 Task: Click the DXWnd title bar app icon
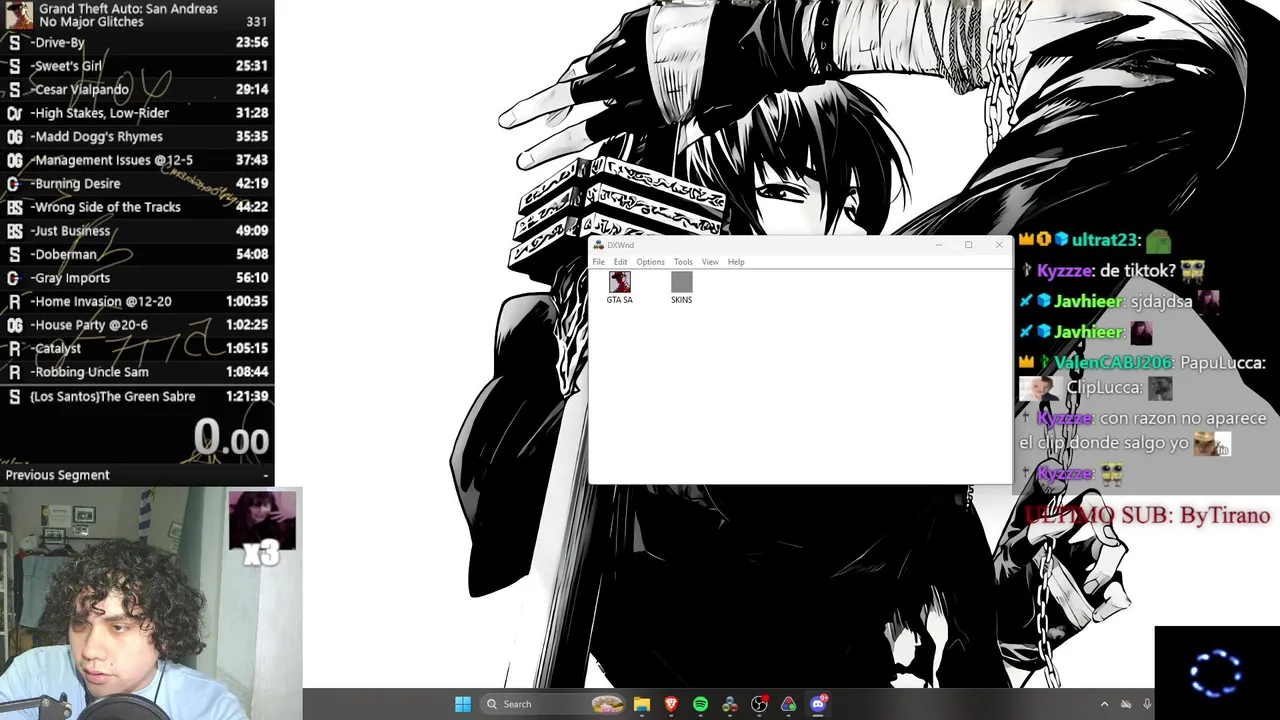point(598,245)
